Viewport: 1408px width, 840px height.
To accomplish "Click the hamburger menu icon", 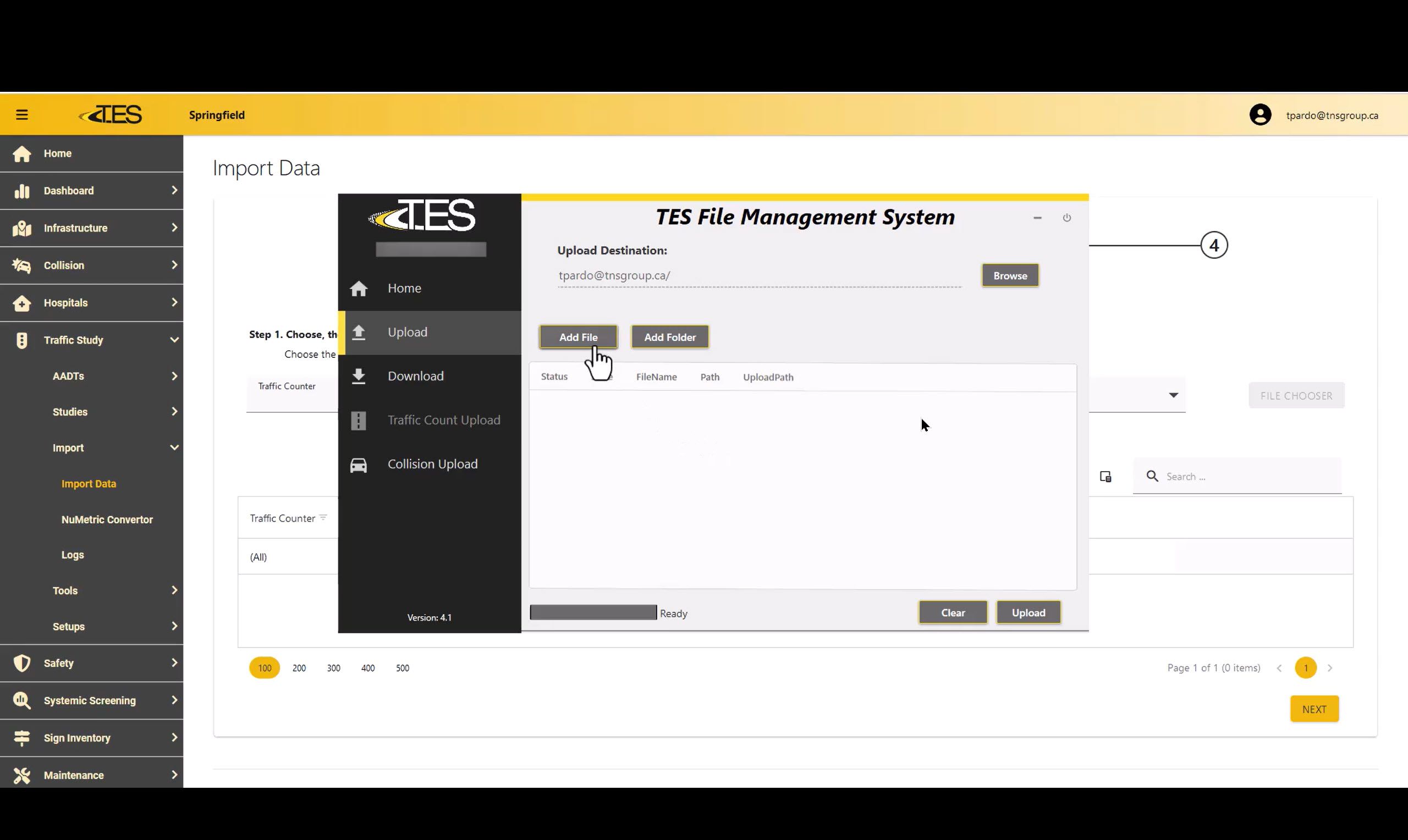I will tap(21, 115).
